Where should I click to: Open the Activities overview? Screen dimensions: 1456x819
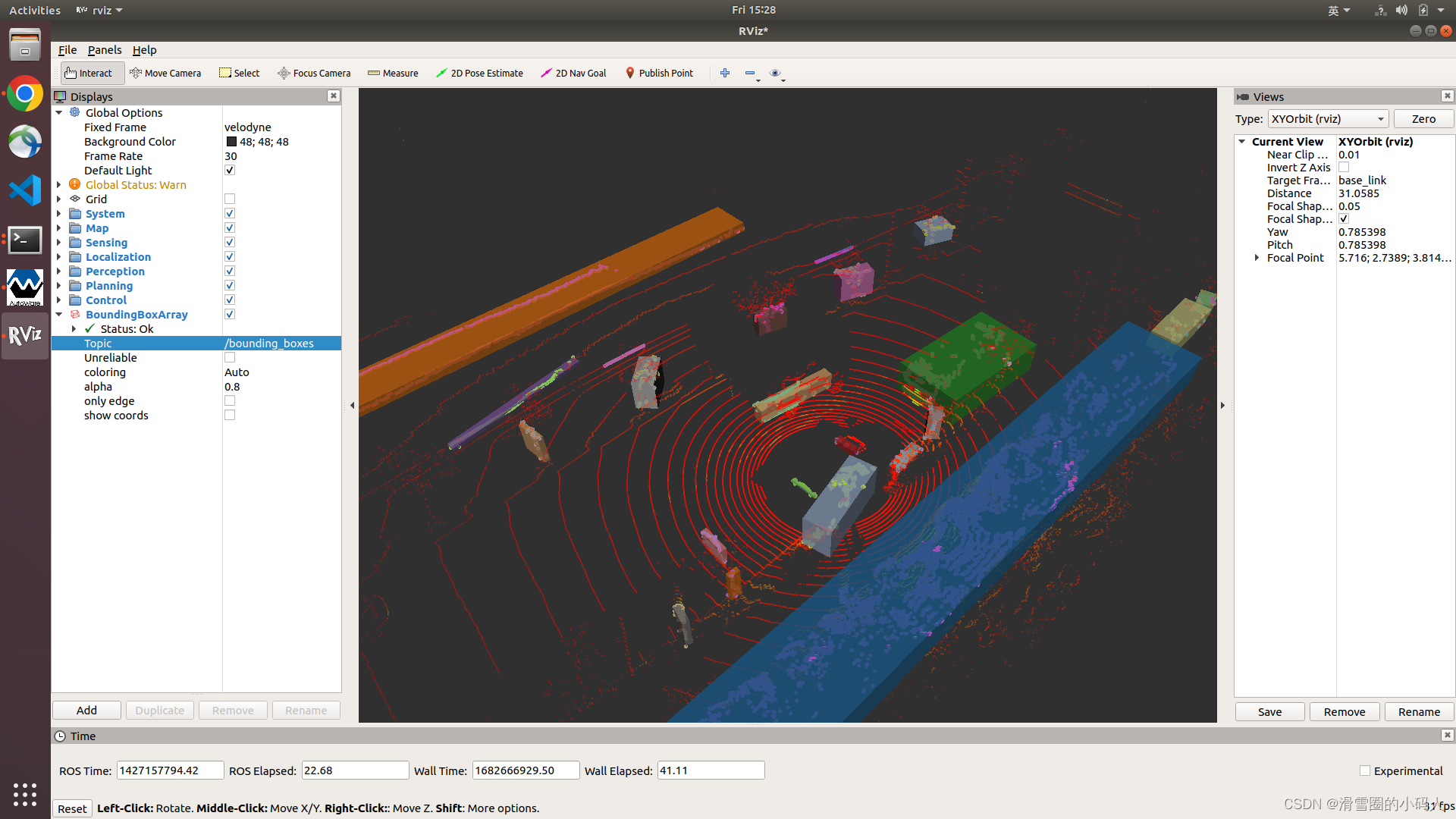click(x=35, y=10)
